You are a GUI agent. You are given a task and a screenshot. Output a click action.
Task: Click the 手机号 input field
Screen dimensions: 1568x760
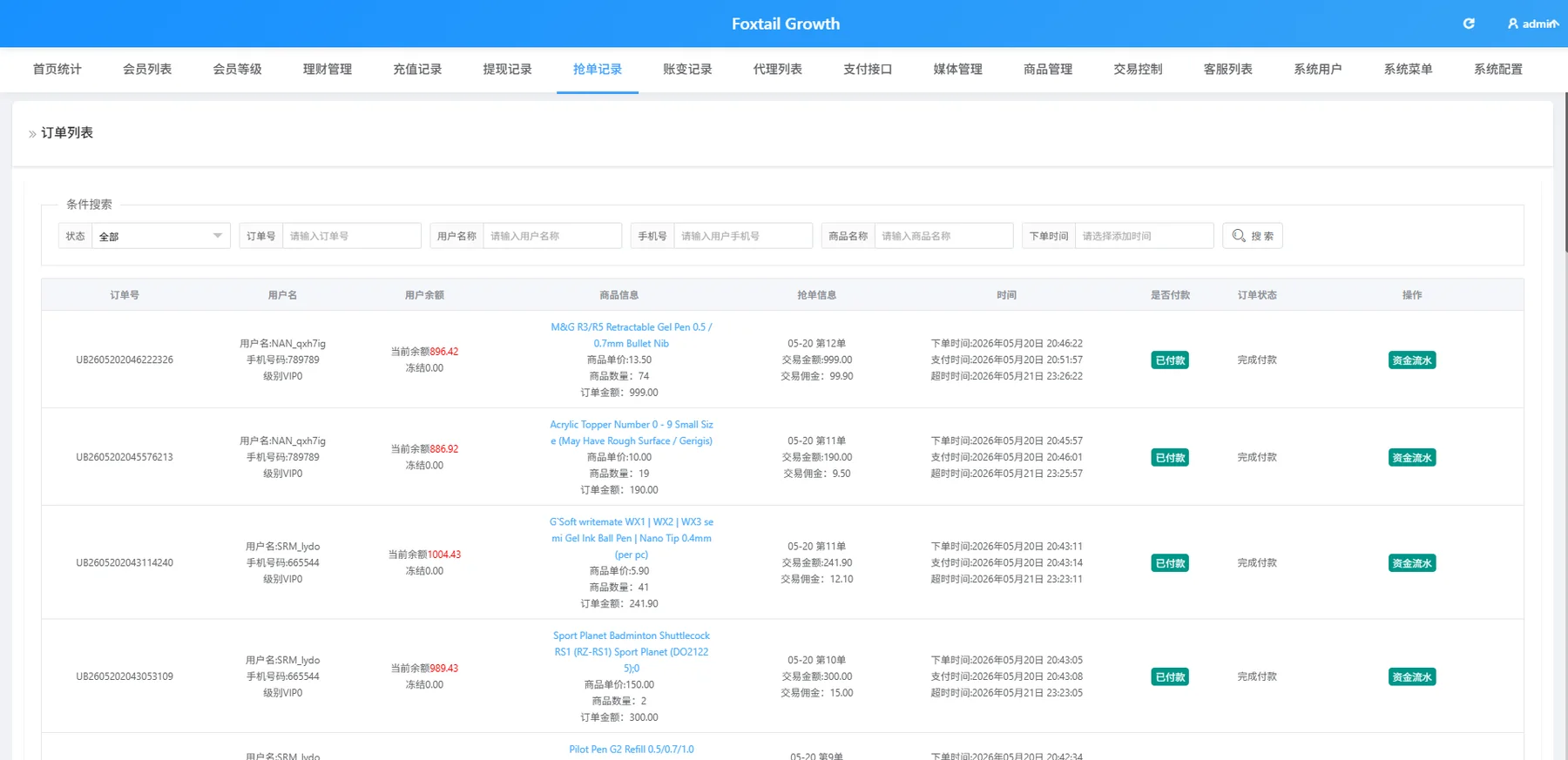pos(743,236)
